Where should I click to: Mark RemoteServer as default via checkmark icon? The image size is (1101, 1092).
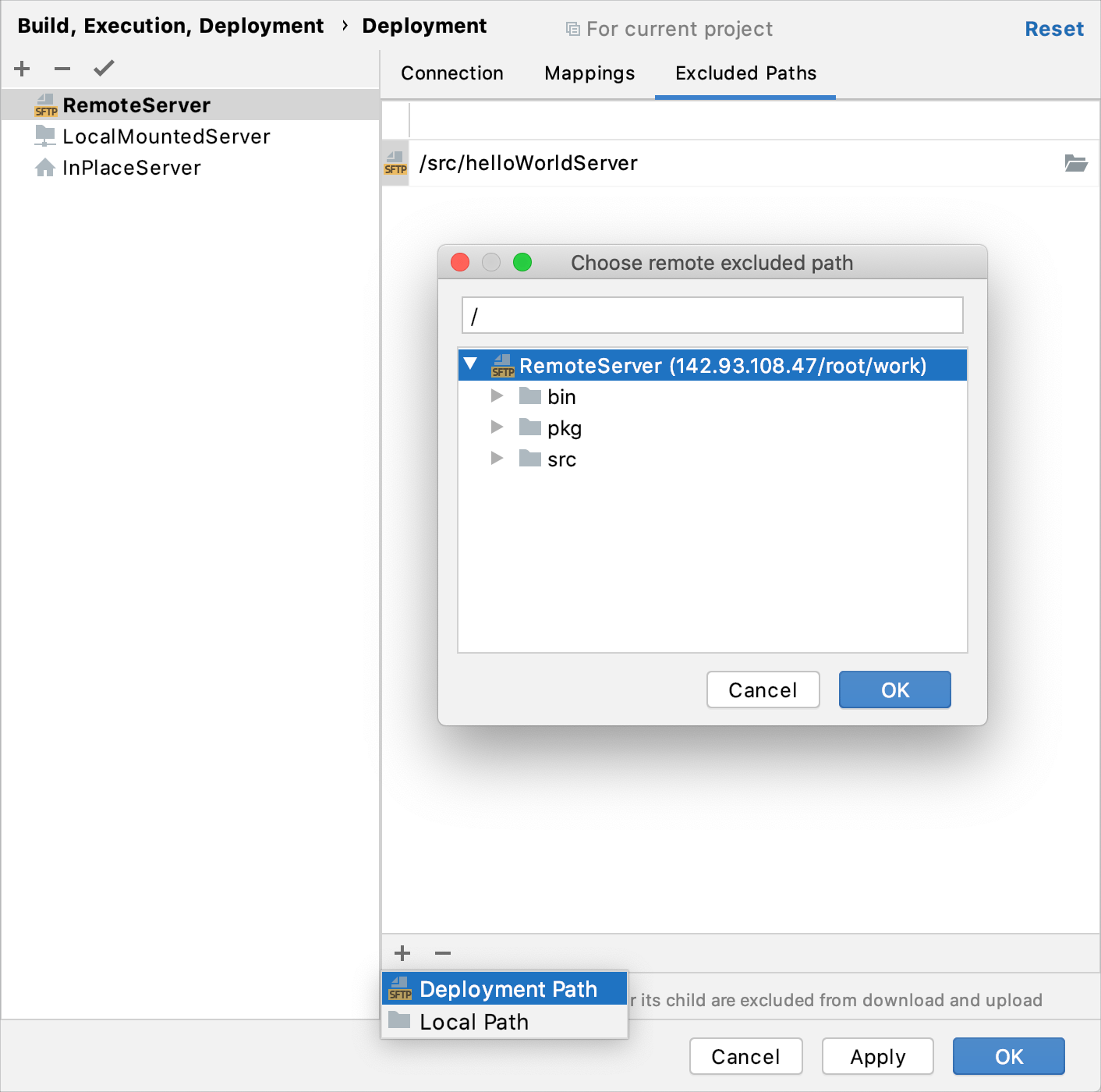(x=103, y=69)
